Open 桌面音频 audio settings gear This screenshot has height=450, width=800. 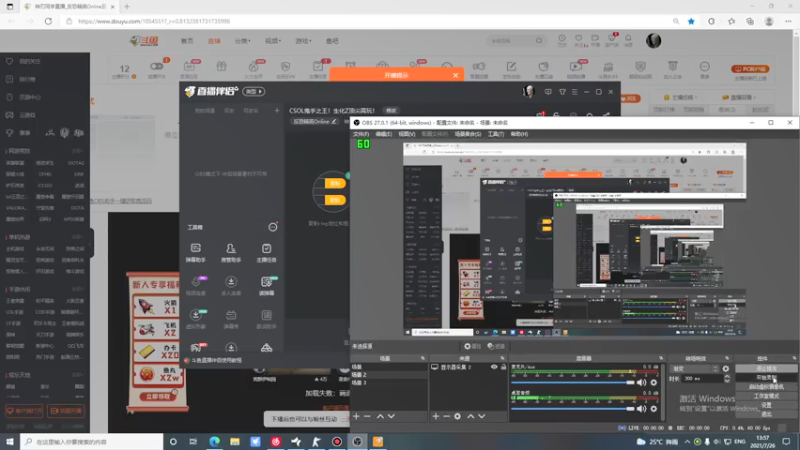click(654, 408)
